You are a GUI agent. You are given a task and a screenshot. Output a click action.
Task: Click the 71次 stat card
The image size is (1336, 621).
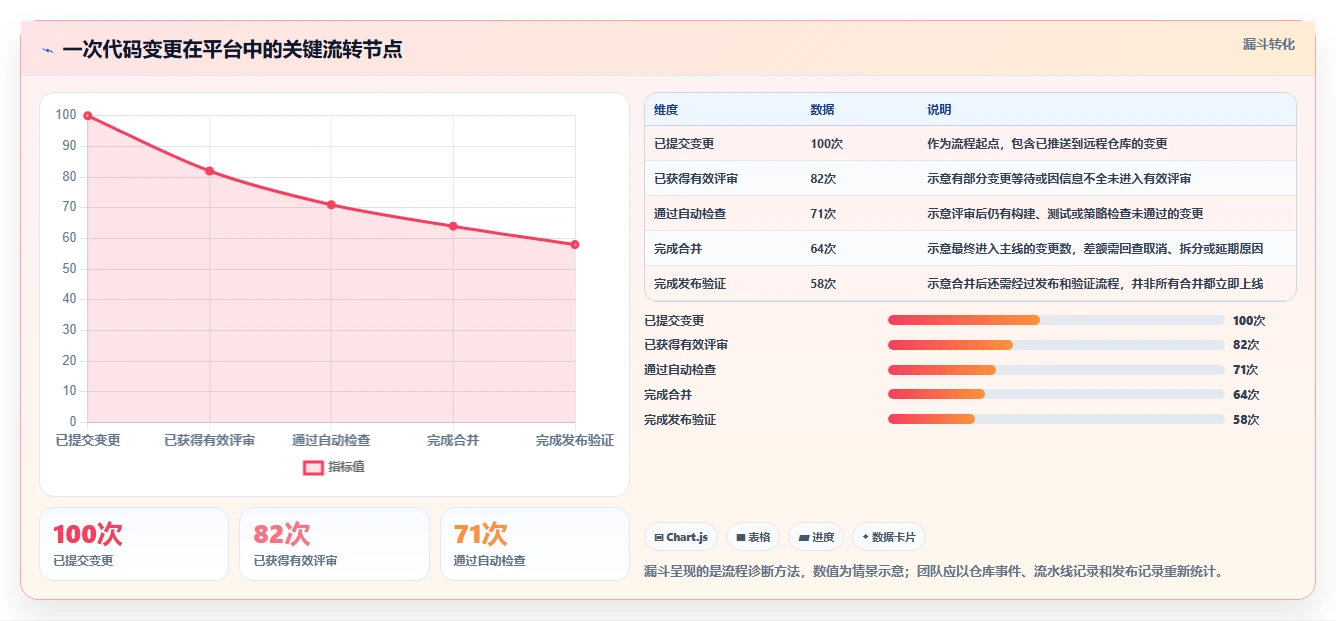pos(535,544)
